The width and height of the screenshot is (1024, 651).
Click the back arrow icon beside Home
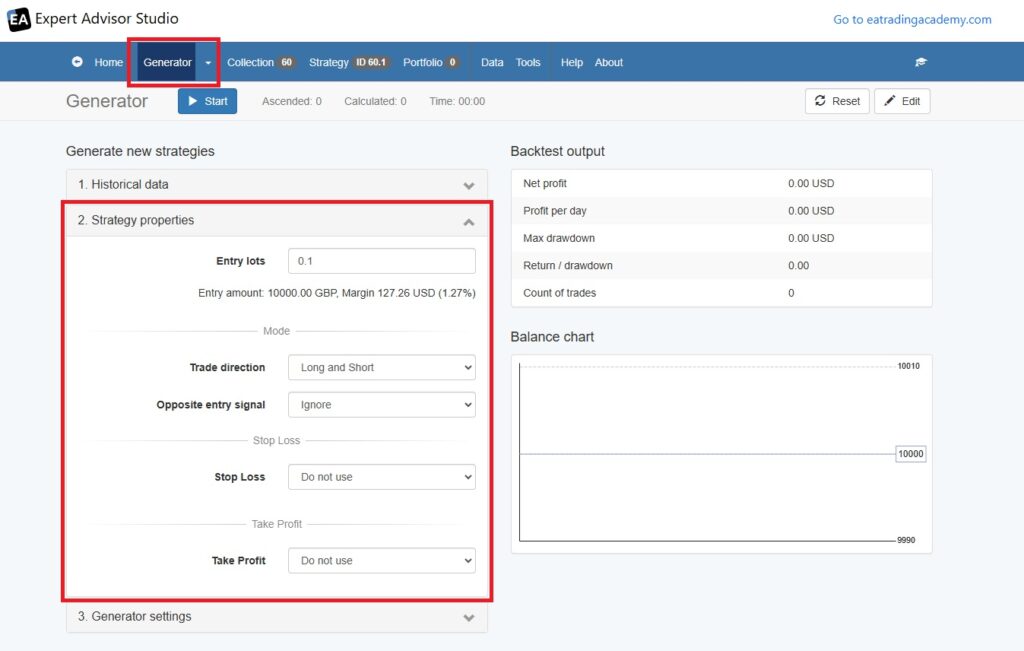point(77,62)
